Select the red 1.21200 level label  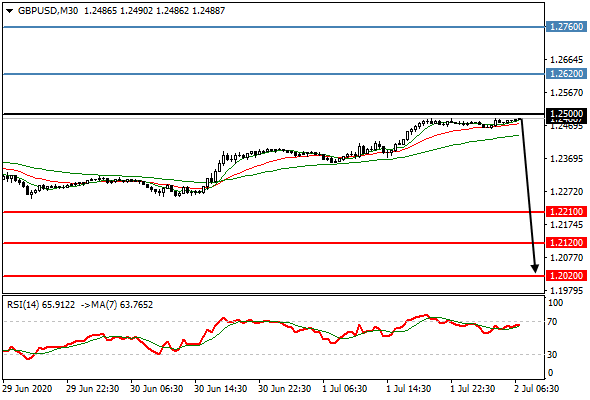(566, 243)
